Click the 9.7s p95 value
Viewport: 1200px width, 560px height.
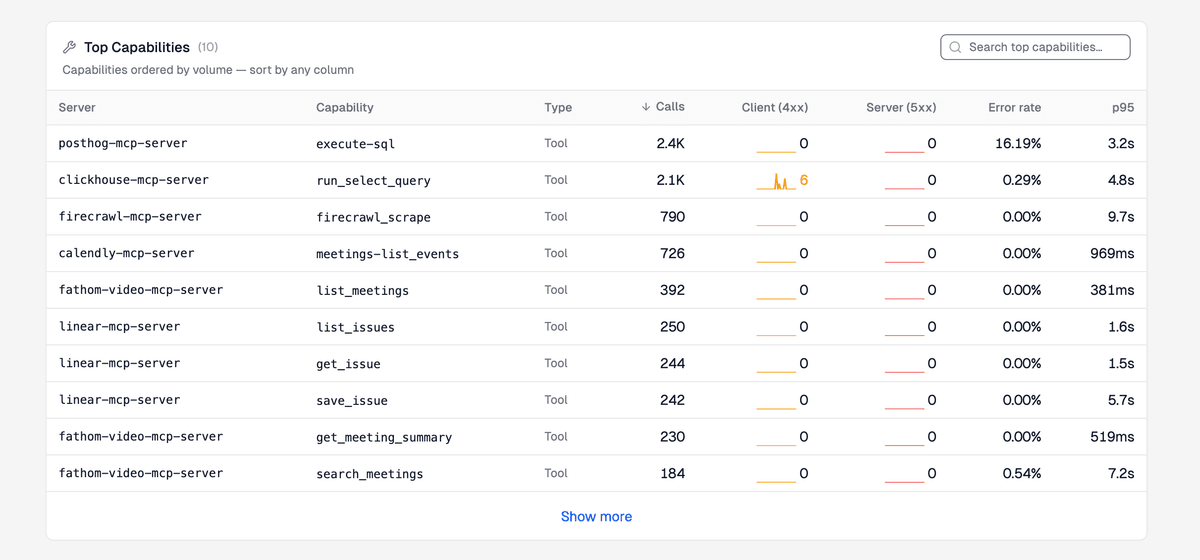[1121, 216]
